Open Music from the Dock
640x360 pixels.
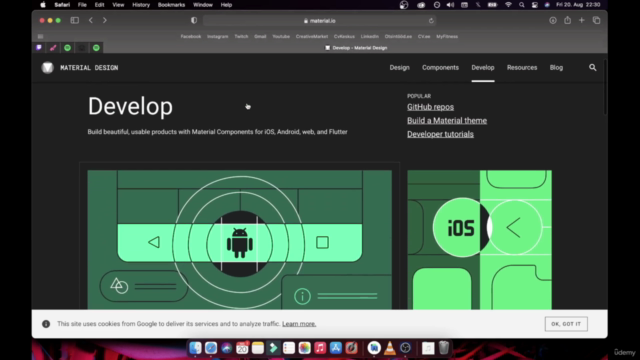pyautogui.click(x=320, y=348)
